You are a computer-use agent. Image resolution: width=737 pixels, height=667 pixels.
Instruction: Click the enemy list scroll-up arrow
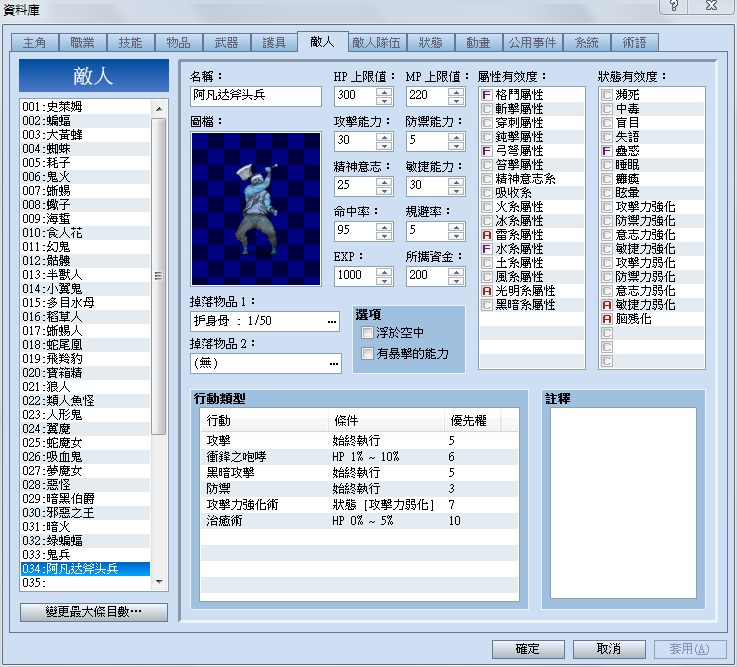coord(159,109)
